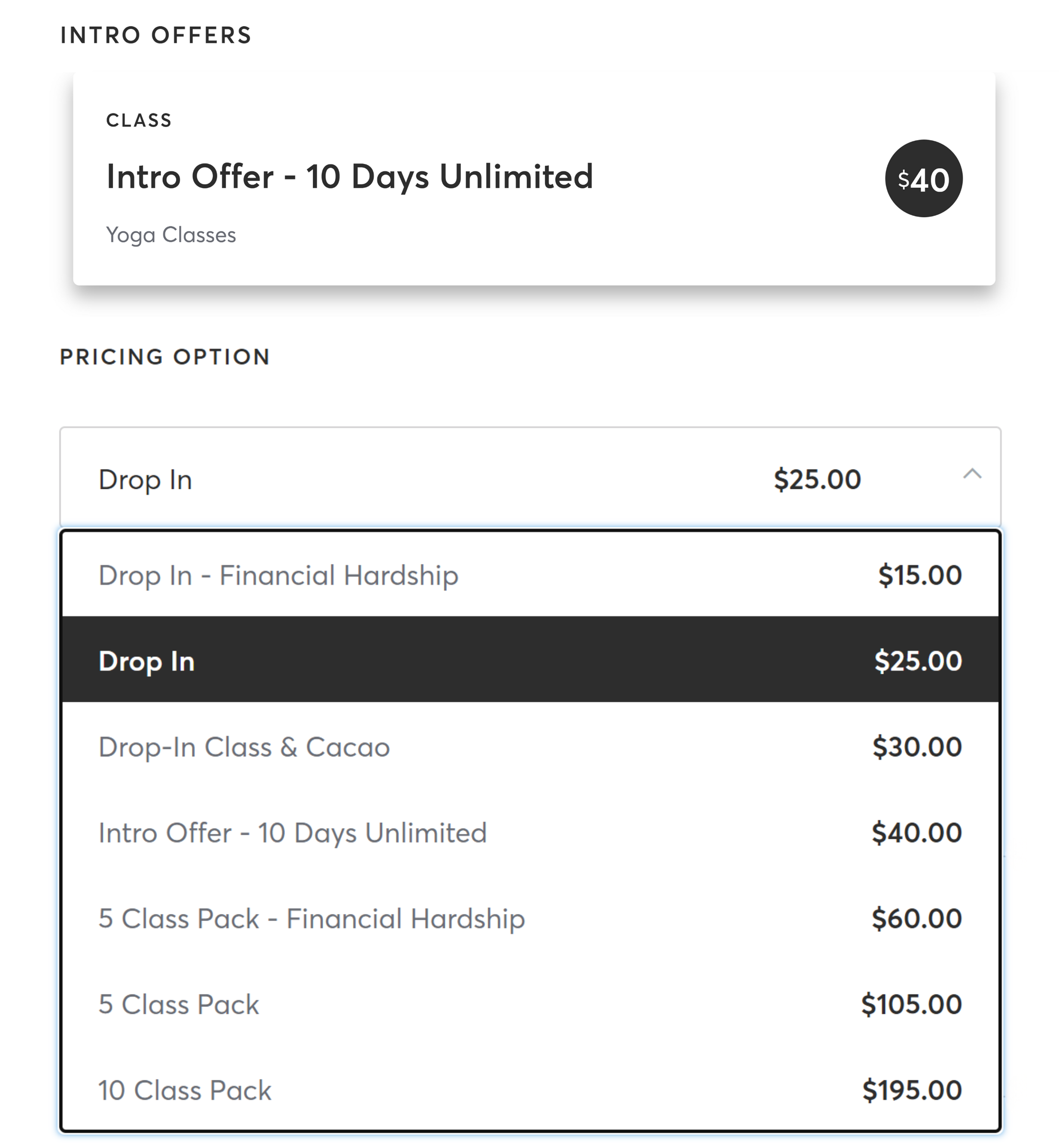Click the $40 round price badge
Screen dimensions: 1059x1148
tap(923, 179)
